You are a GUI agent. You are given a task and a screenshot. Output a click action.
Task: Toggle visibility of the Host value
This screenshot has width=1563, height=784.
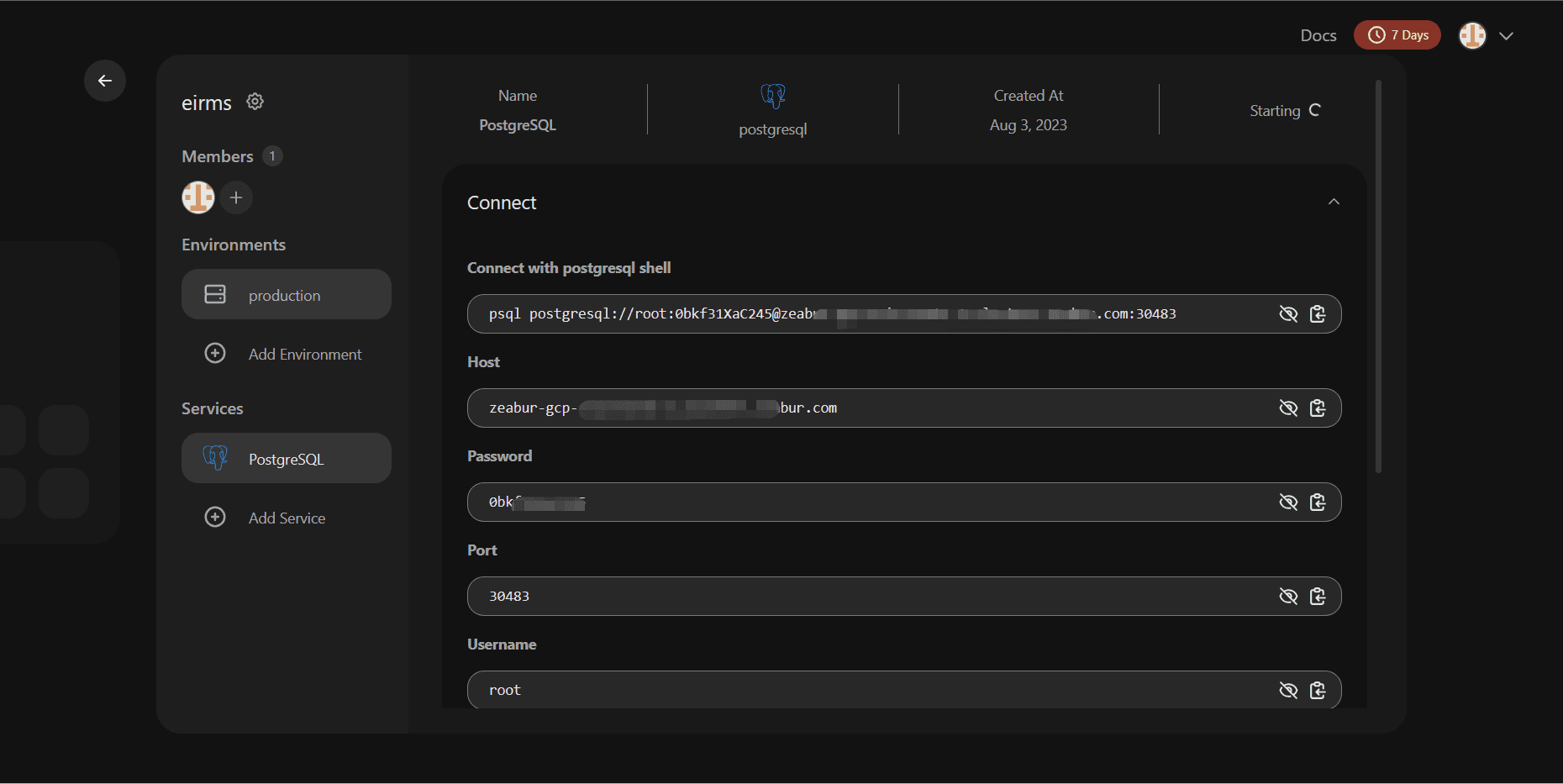click(1288, 408)
